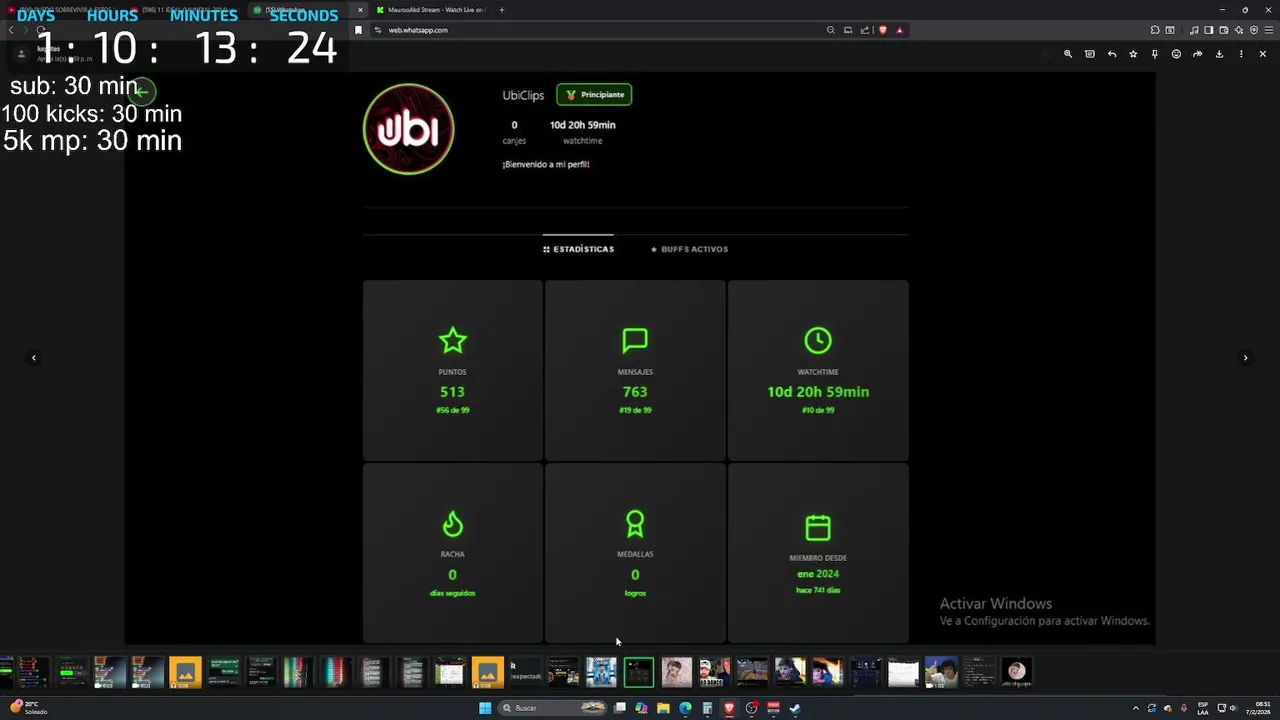Open emoji reaction smiley icon

click(x=1176, y=54)
